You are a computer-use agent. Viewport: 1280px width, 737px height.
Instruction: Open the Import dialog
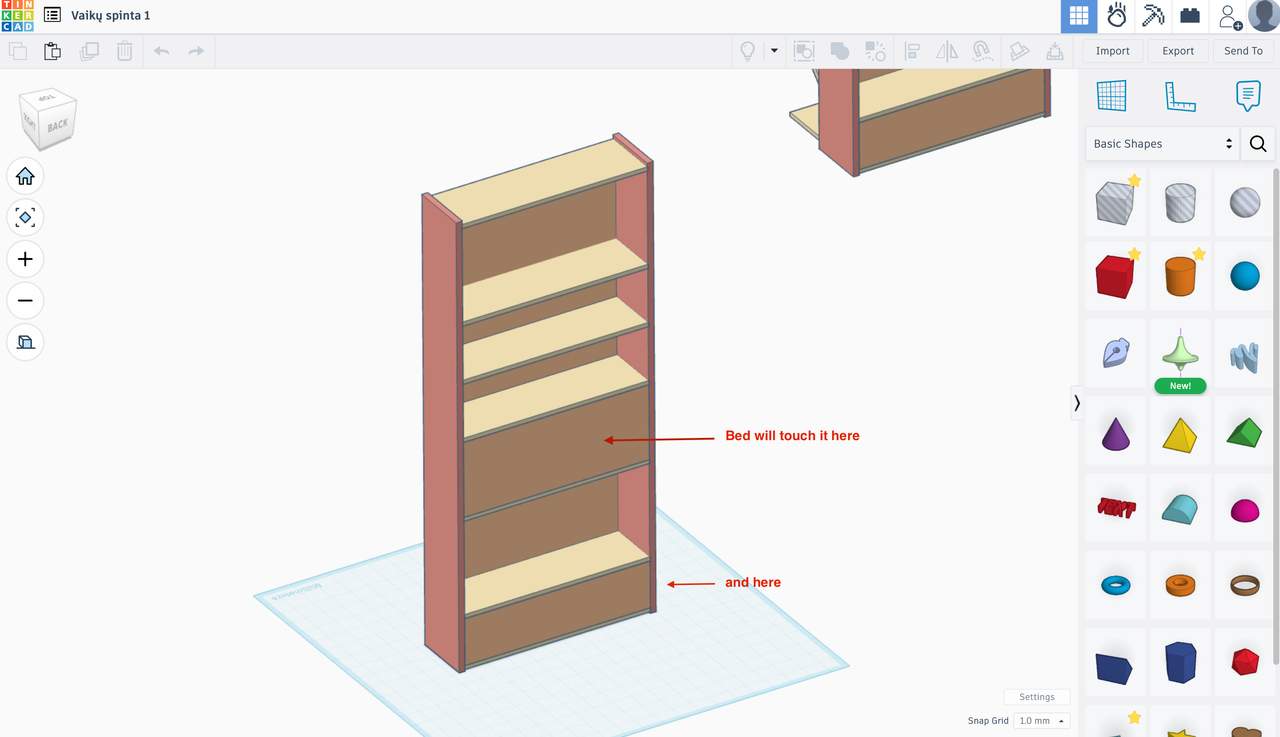(1112, 51)
